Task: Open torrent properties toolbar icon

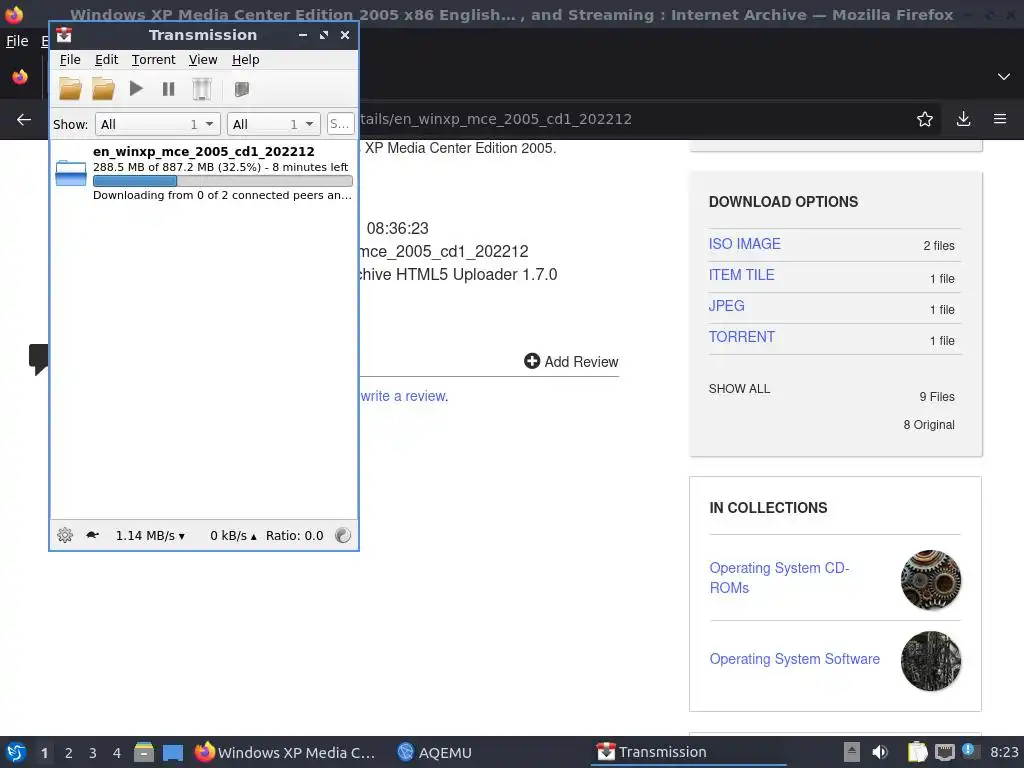Action: click(x=242, y=89)
